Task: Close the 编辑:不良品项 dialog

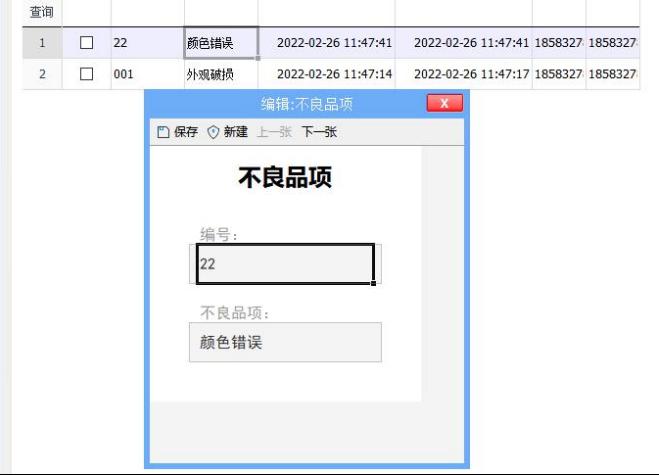Action: [x=445, y=103]
